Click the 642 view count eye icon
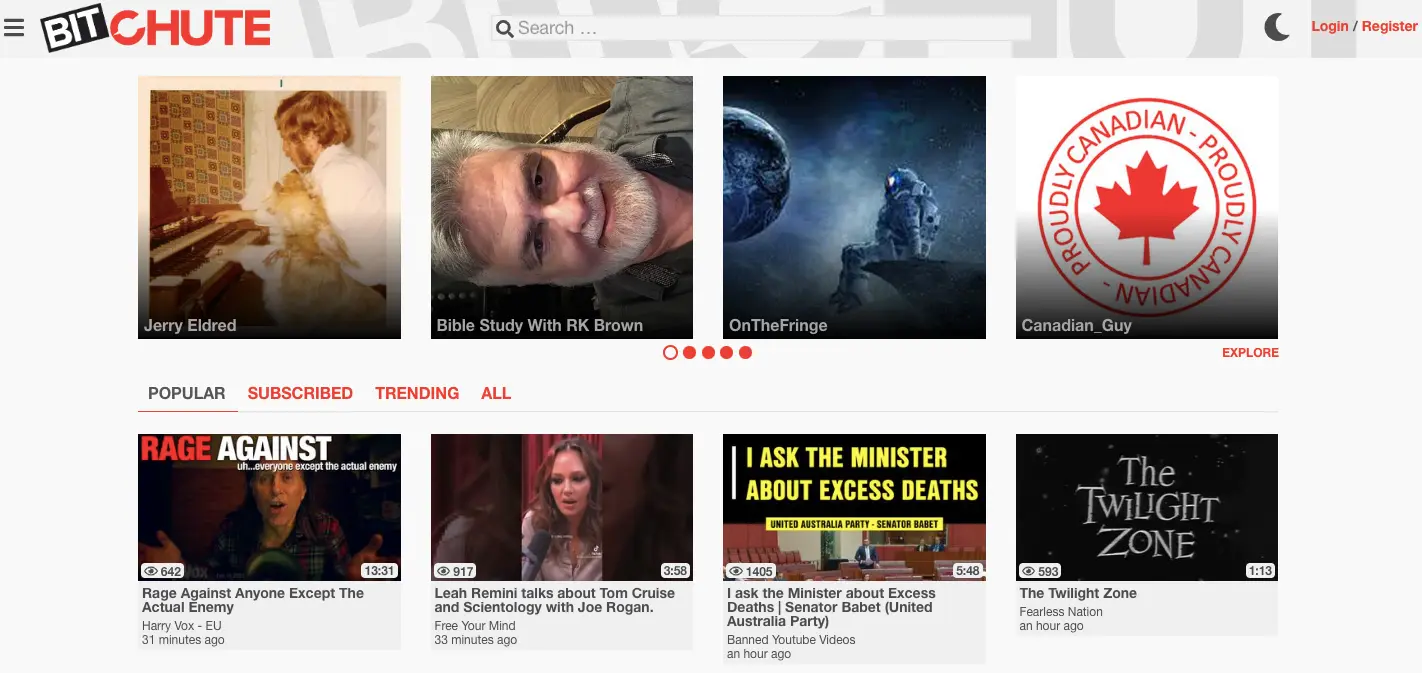The height and width of the screenshot is (673, 1422). (151, 571)
